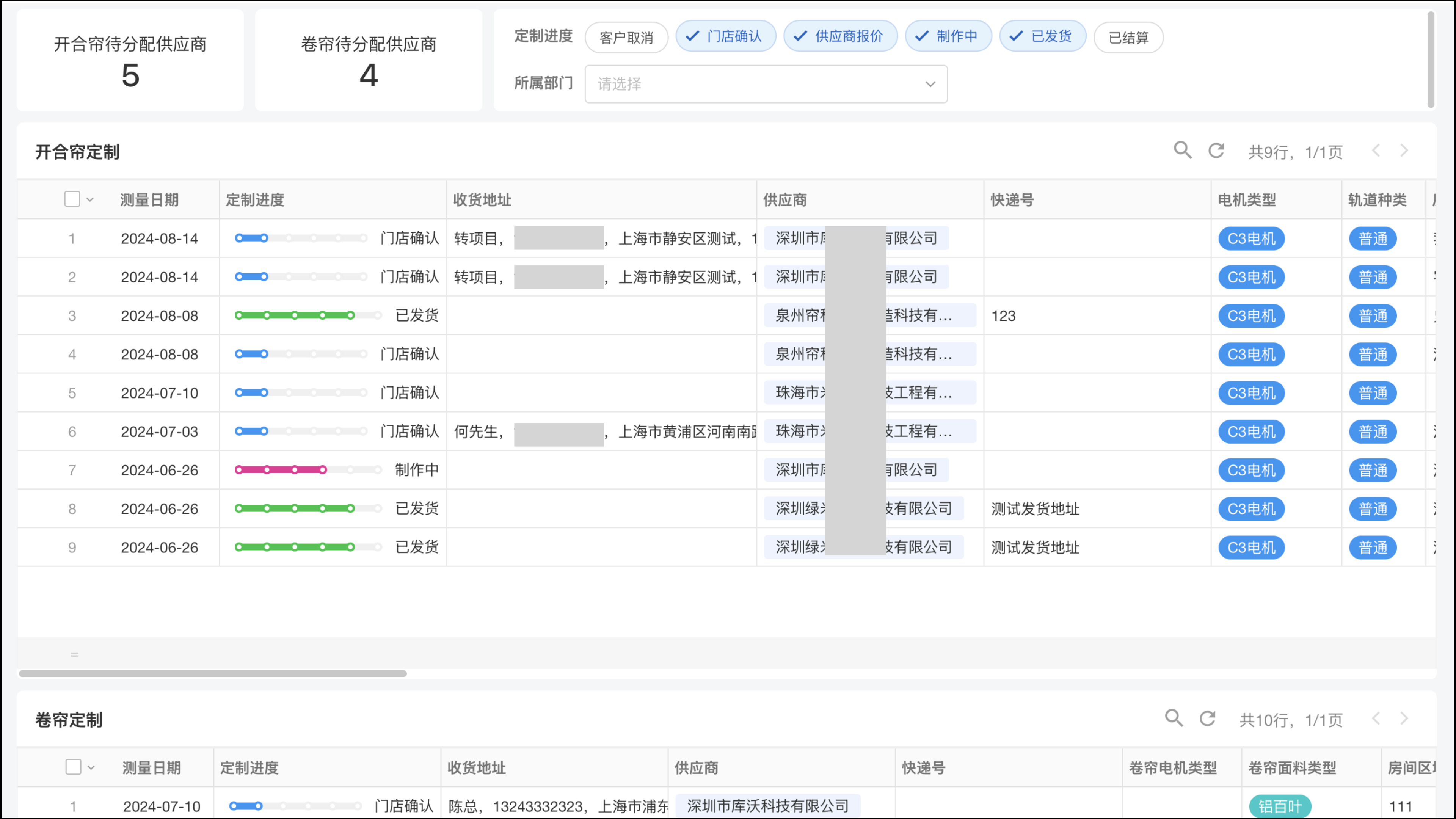
Task: Click 测试发货地址 in row 8
Action: 1035,509
